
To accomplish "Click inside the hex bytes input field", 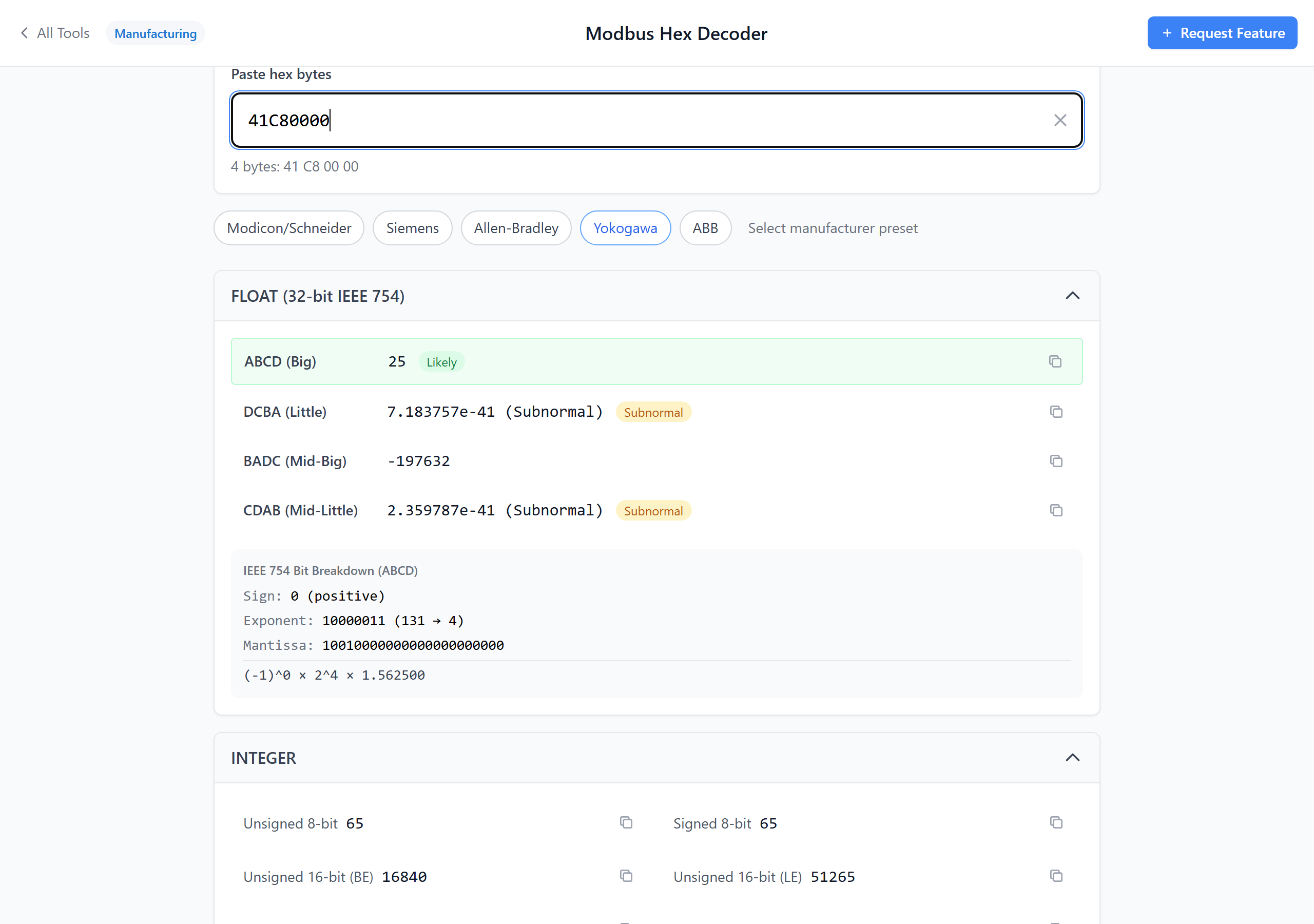I will point(629,120).
